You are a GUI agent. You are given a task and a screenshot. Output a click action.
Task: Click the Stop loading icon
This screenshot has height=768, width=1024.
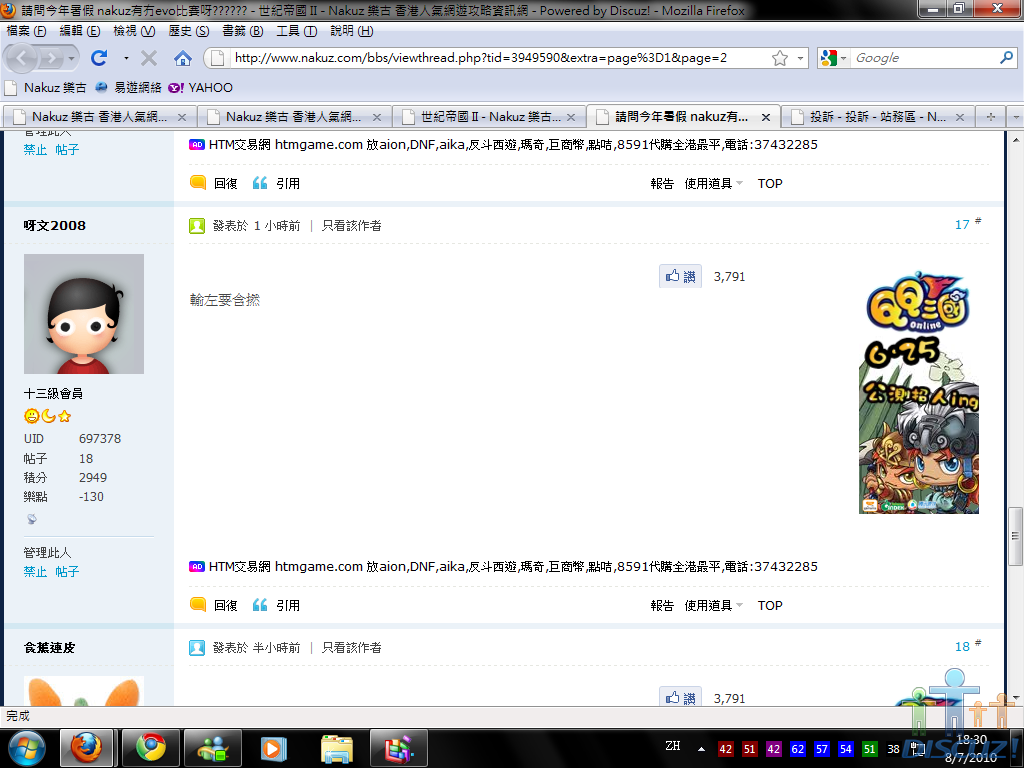pyautogui.click(x=148, y=58)
